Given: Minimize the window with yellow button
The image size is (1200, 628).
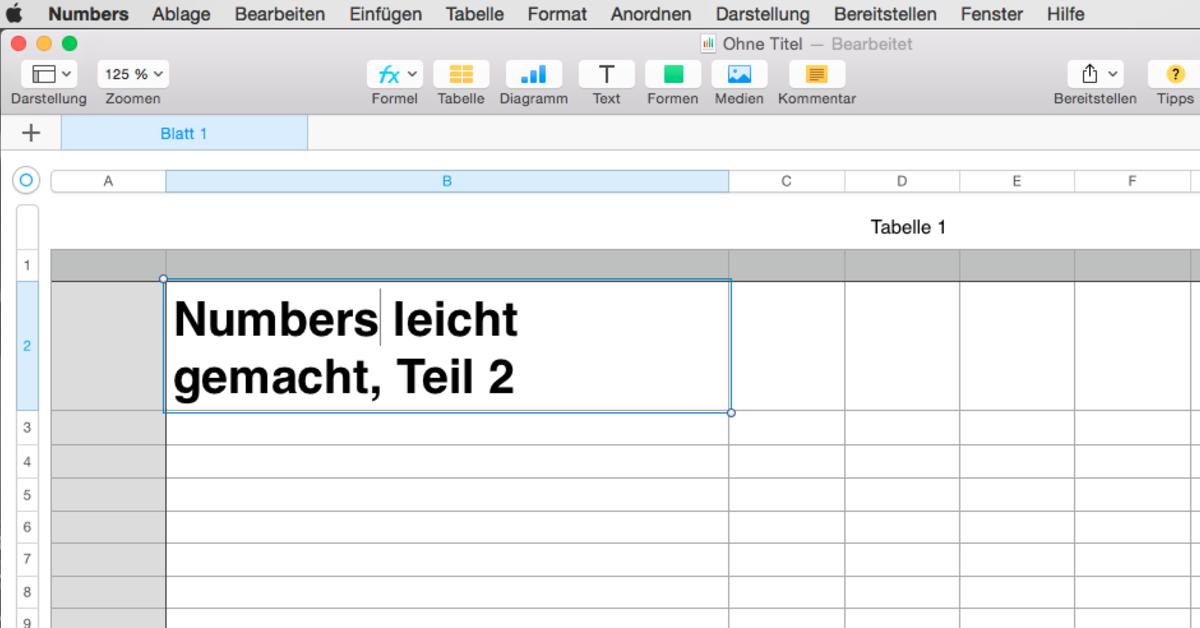Looking at the screenshot, I should click(44, 43).
